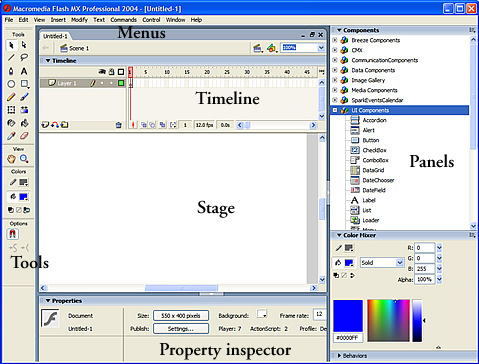Expand the Behaviors panel

[339, 356]
